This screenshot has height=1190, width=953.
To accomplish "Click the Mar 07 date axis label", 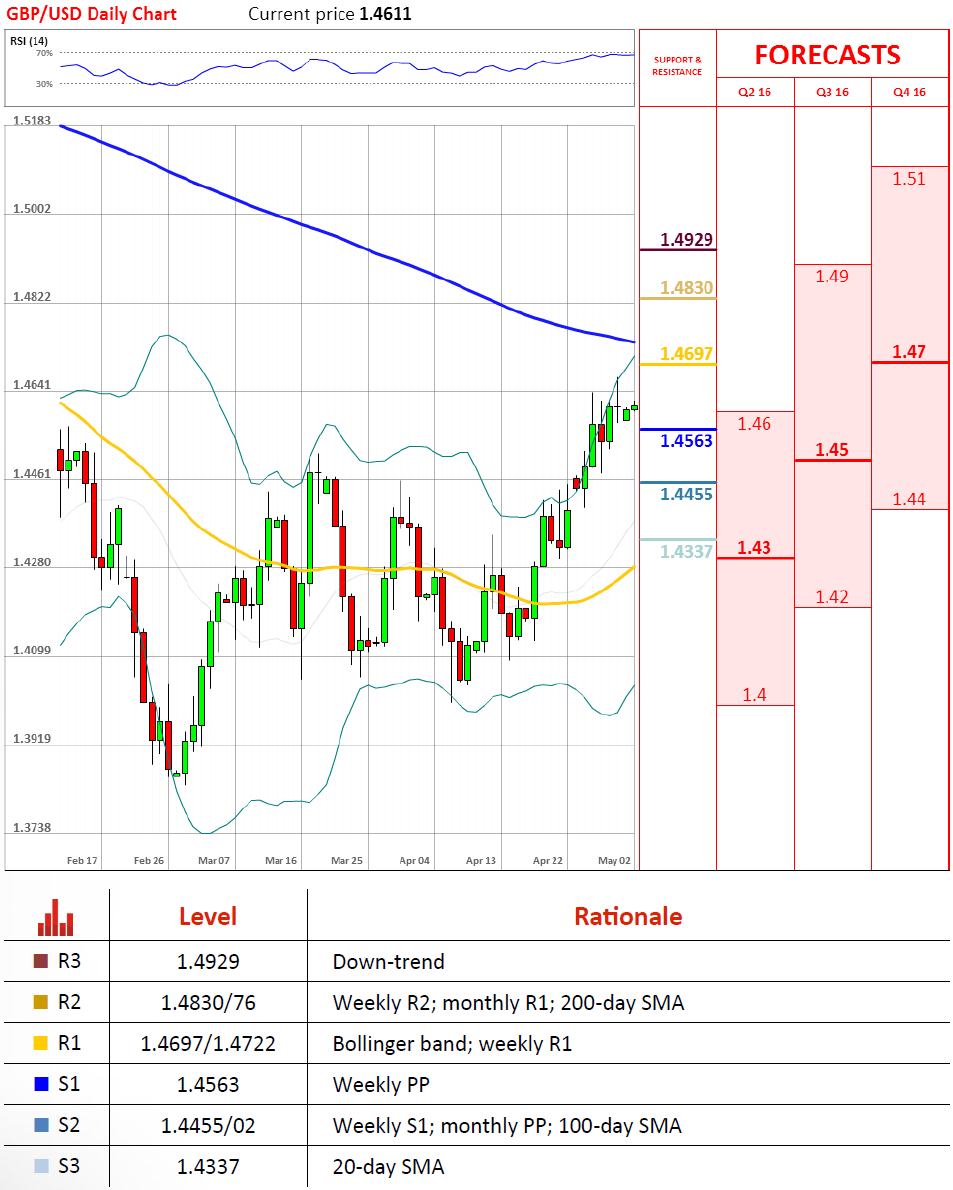I will 214,861.
